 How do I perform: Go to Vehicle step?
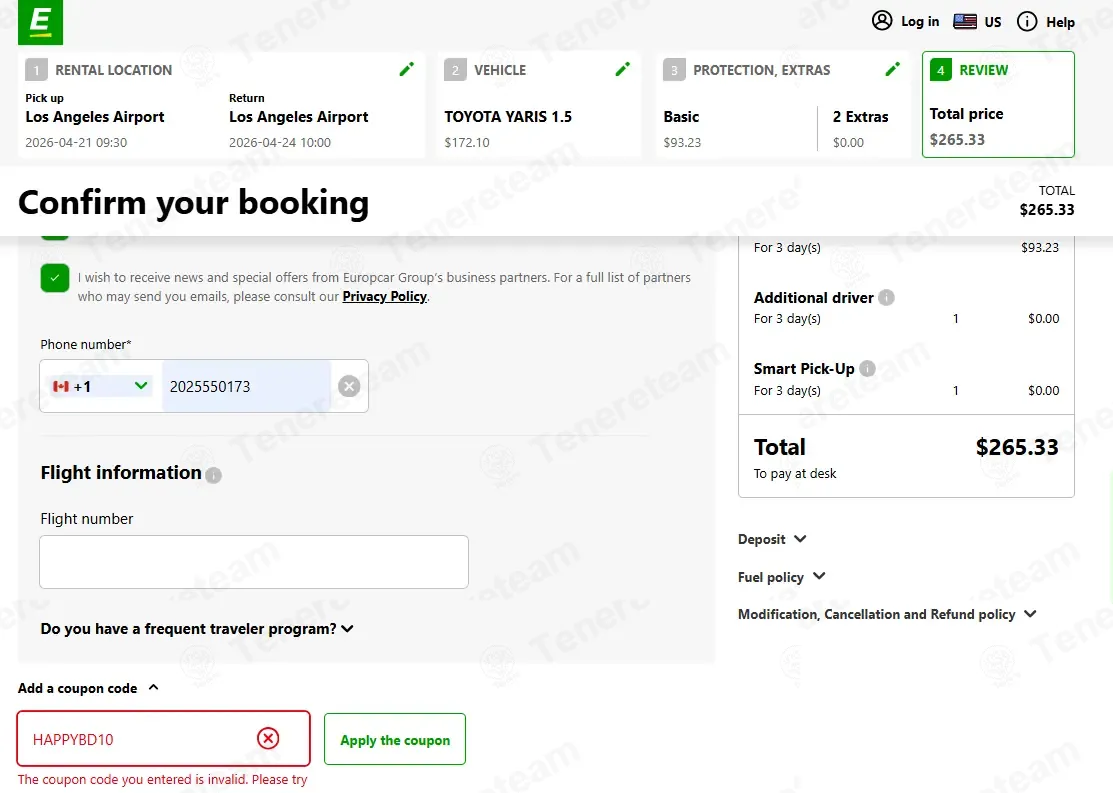[539, 104]
